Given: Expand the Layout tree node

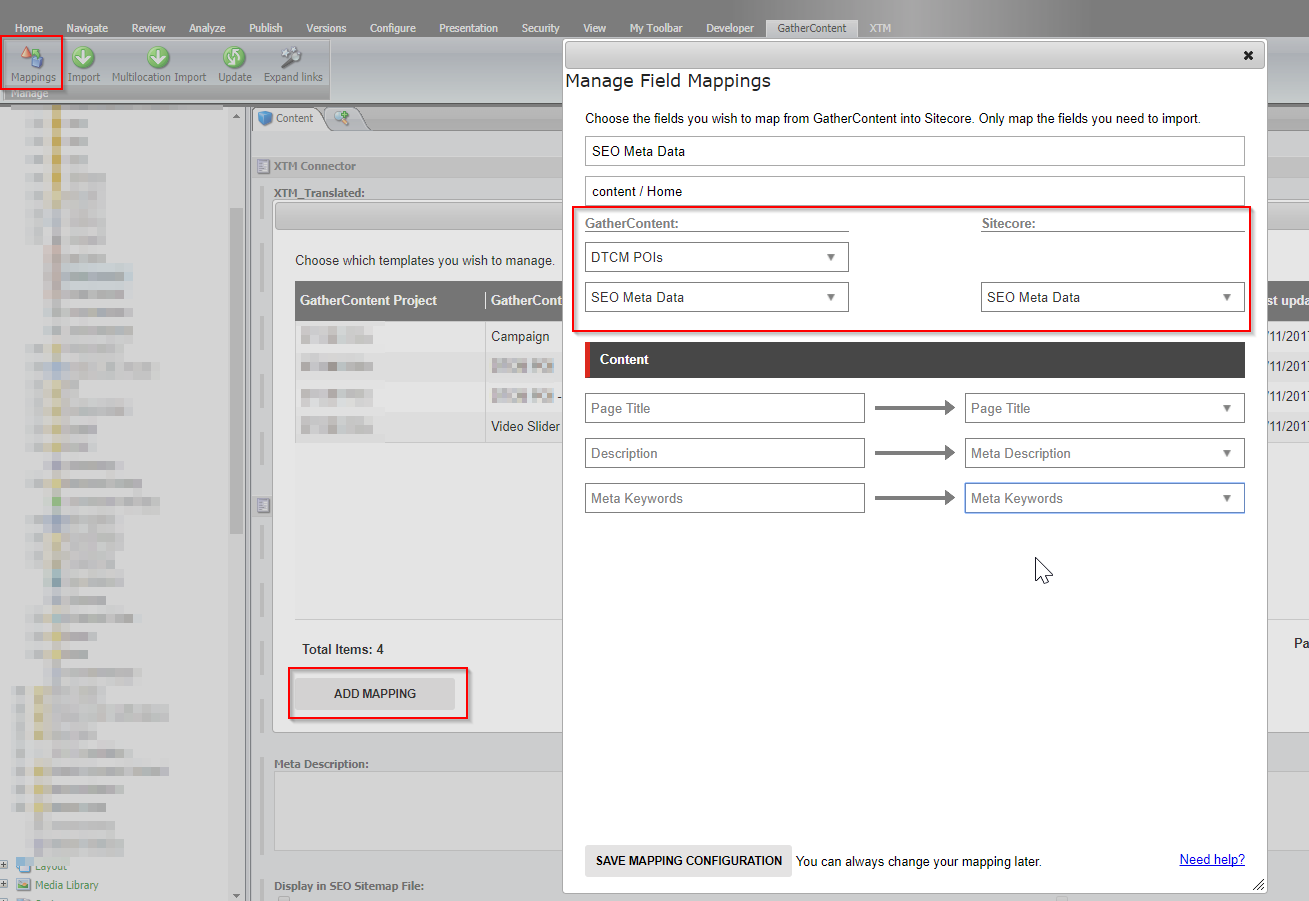Looking at the screenshot, I should tap(4, 866).
